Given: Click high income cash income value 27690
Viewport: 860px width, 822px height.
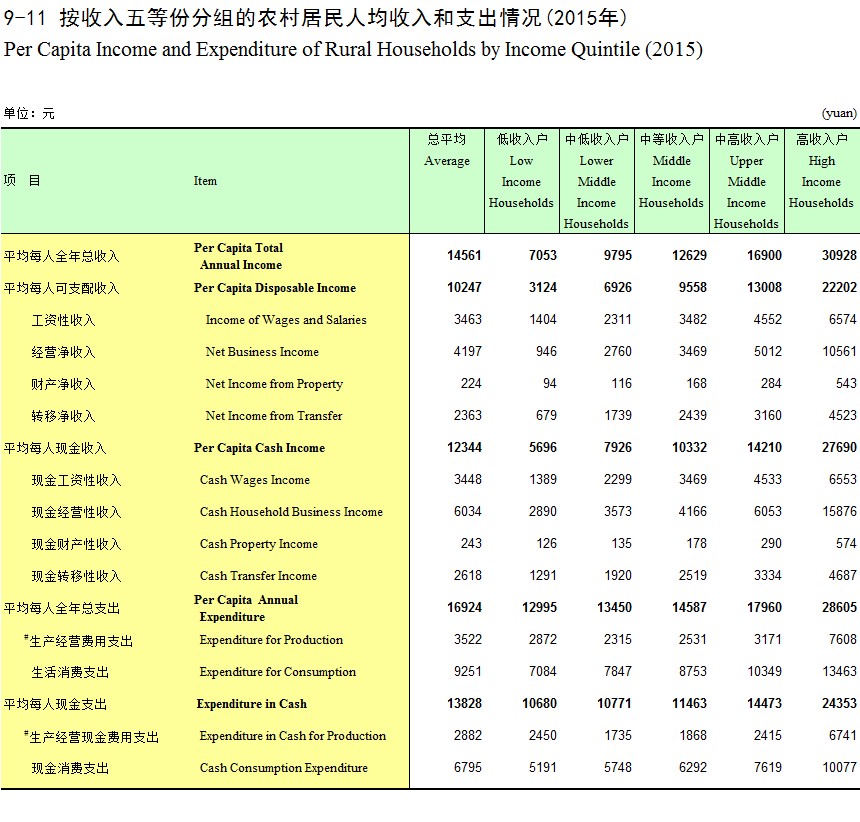Looking at the screenshot, I should 839,447.
